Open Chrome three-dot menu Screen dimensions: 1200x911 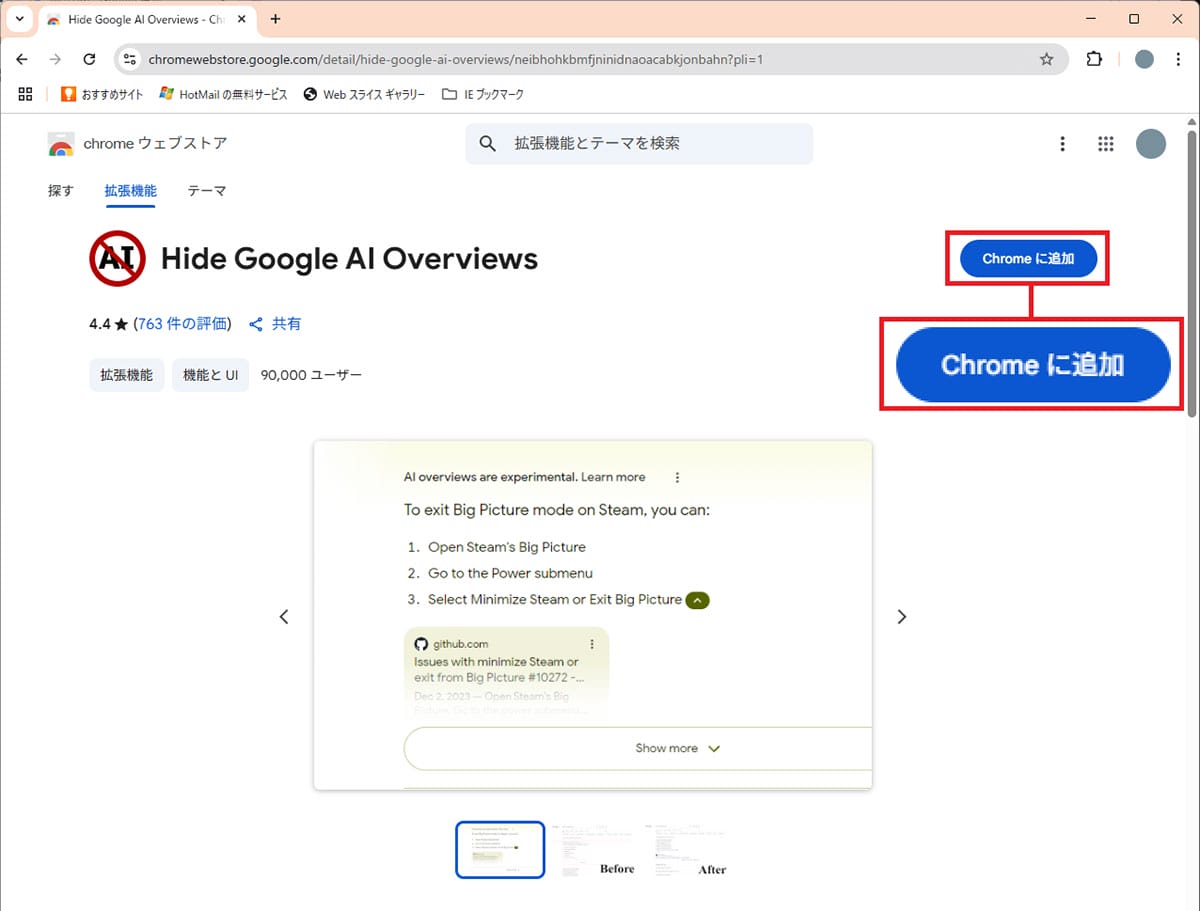click(1178, 59)
